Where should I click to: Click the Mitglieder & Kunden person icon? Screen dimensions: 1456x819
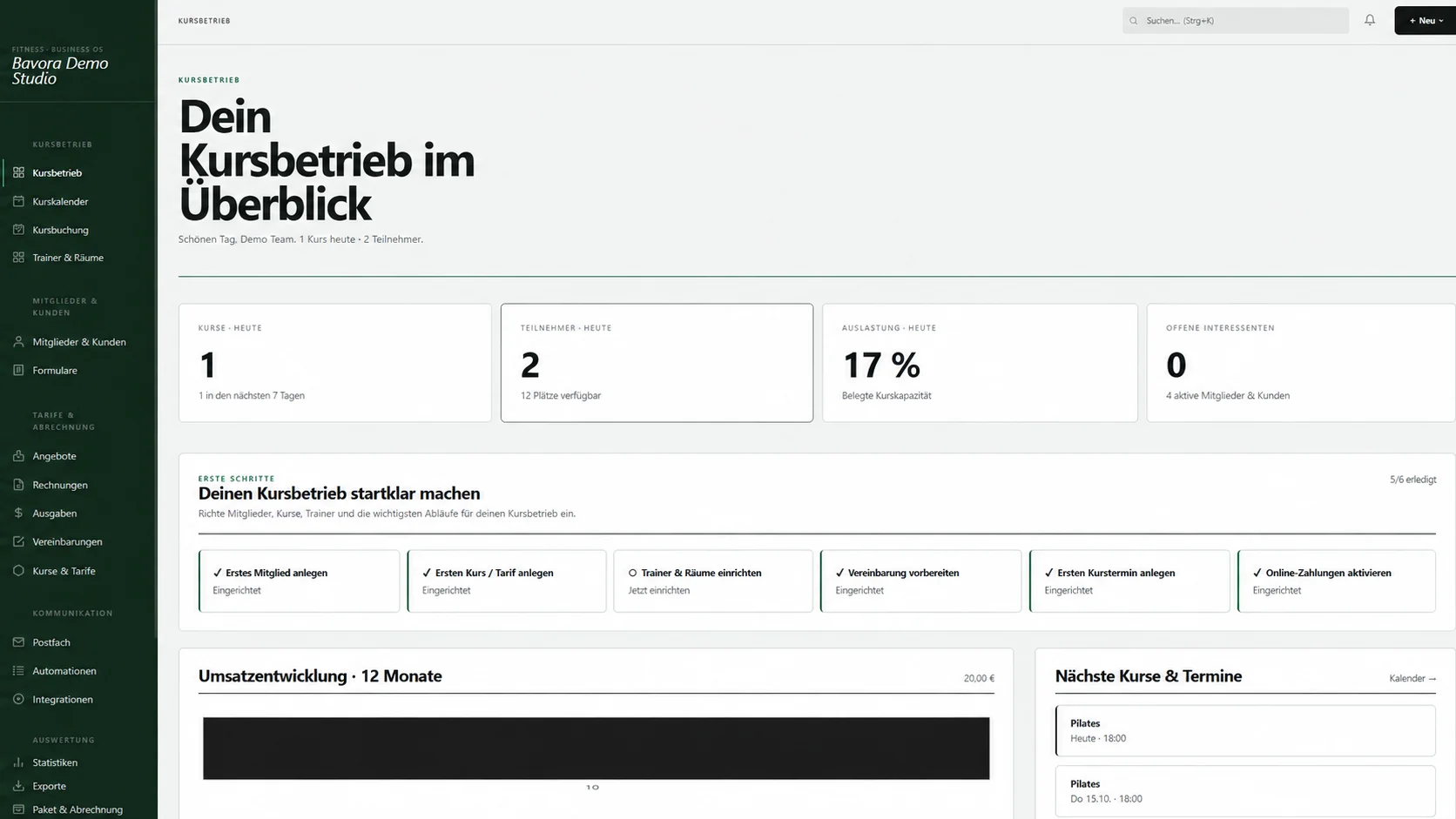pyautogui.click(x=18, y=342)
